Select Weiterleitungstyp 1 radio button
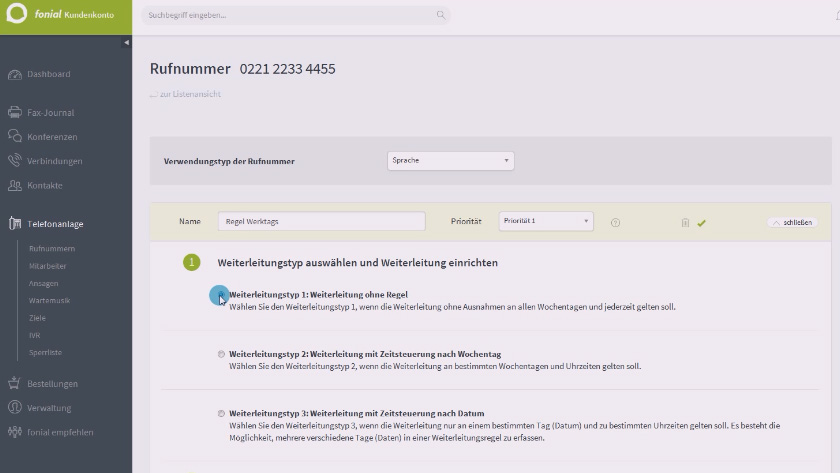840x473 pixels. [221, 294]
